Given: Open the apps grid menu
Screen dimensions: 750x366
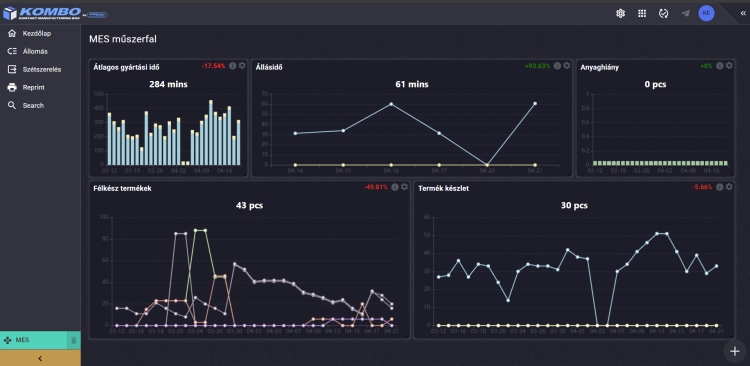Looking at the screenshot, I should coord(642,13).
